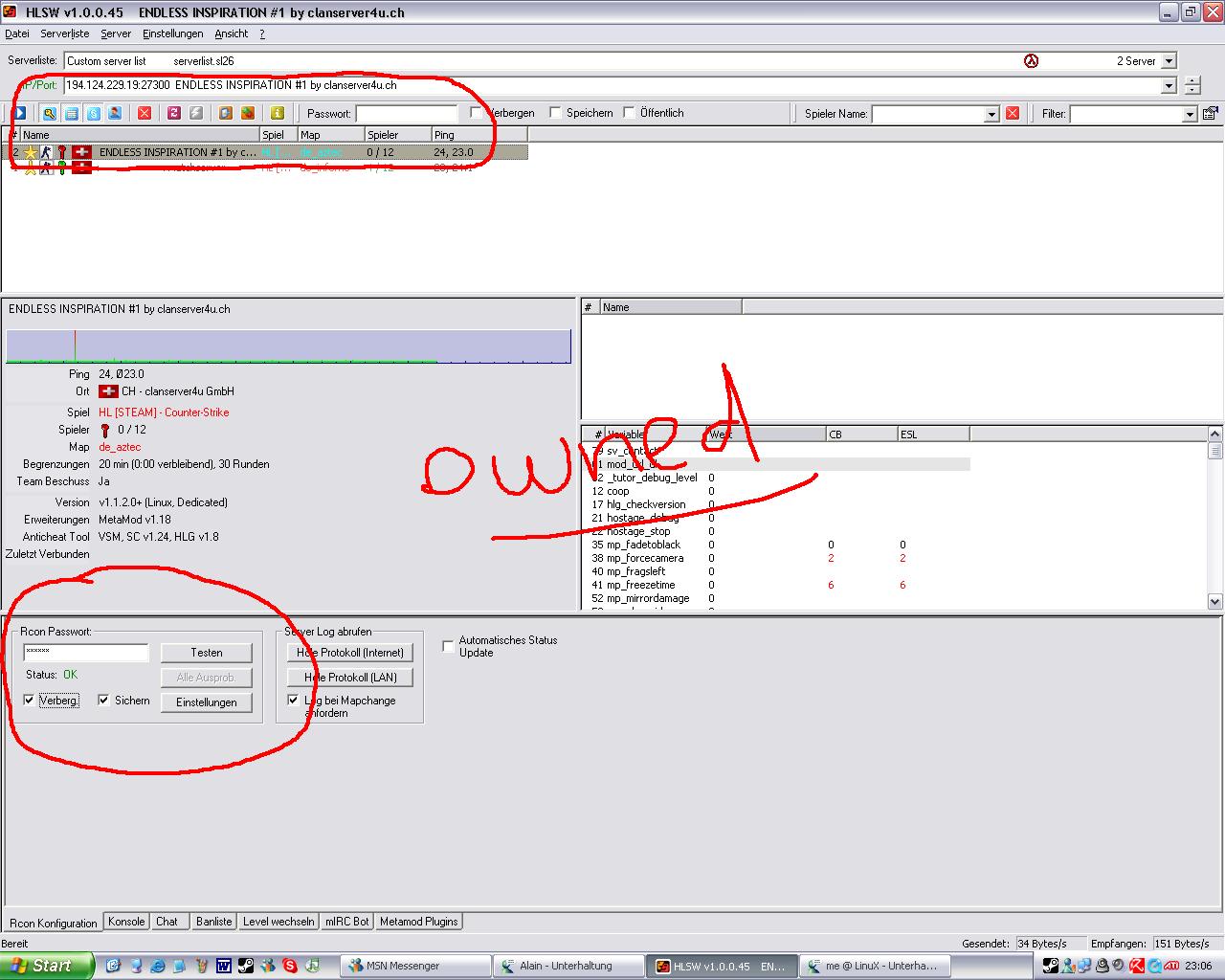Open the Spieler Name dropdown arrow

pos(991,114)
